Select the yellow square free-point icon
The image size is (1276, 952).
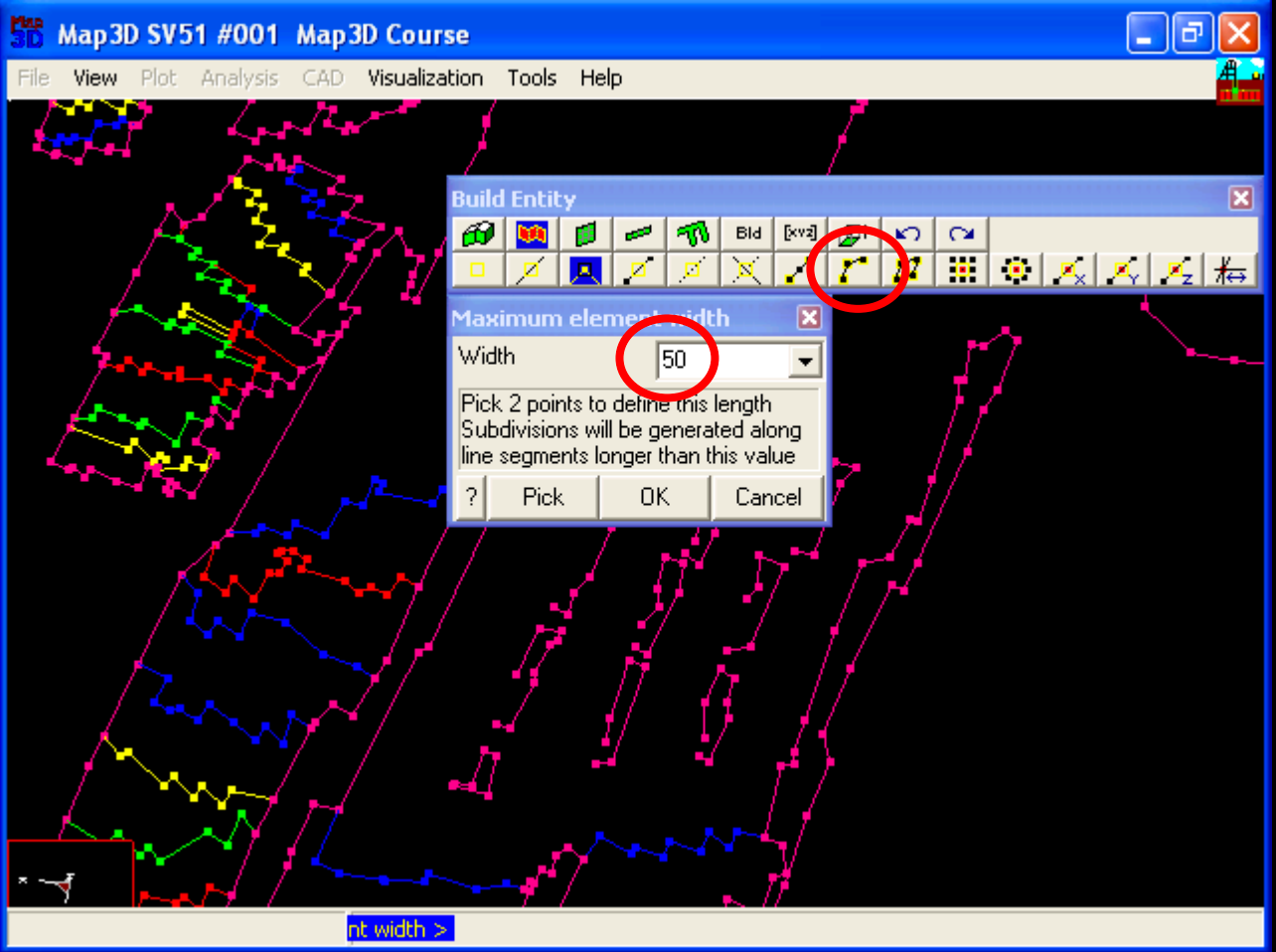[x=478, y=269]
